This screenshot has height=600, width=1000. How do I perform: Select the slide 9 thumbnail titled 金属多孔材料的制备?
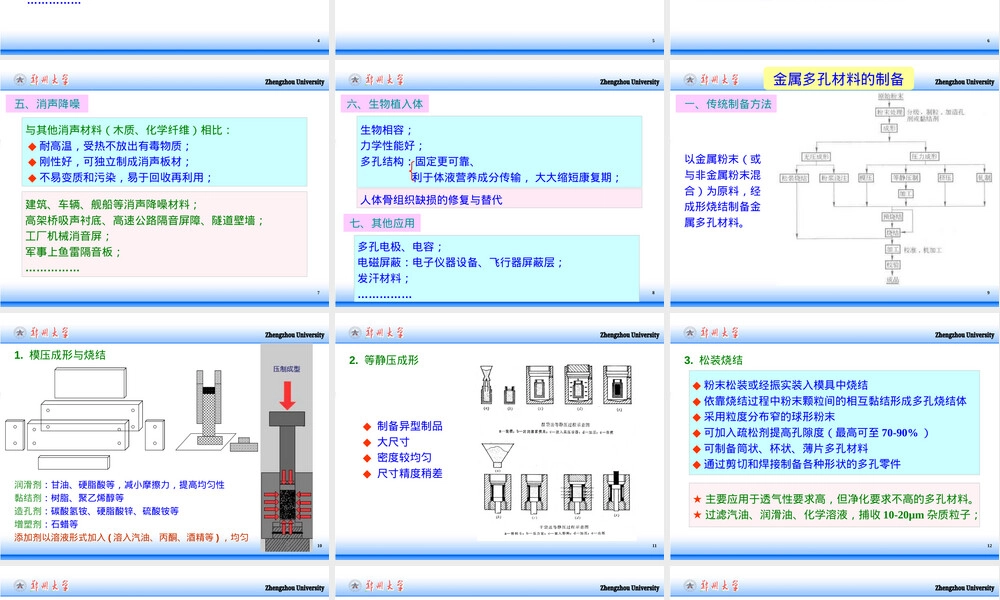835,184
